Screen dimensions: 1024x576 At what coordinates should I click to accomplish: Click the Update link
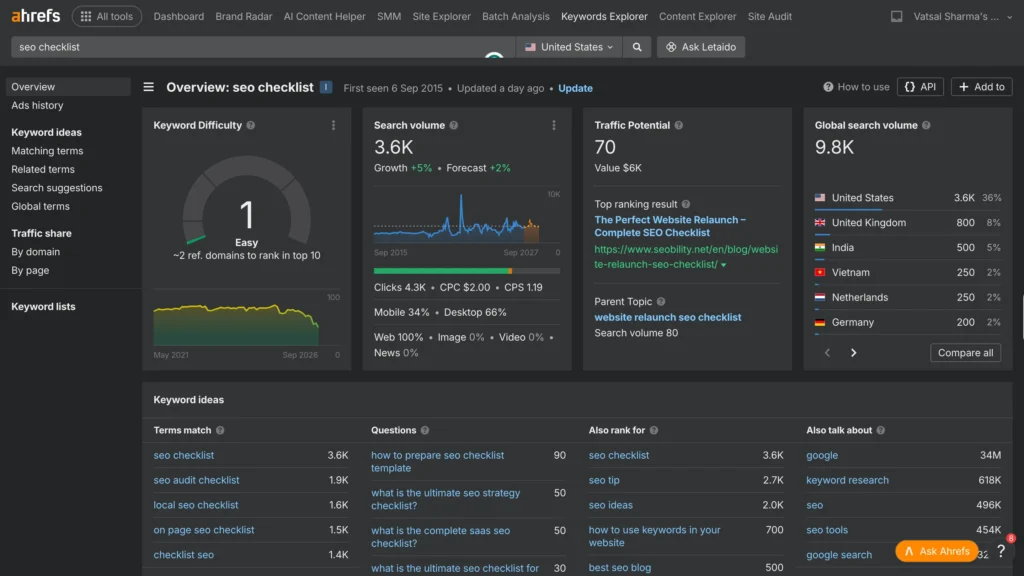pos(575,88)
